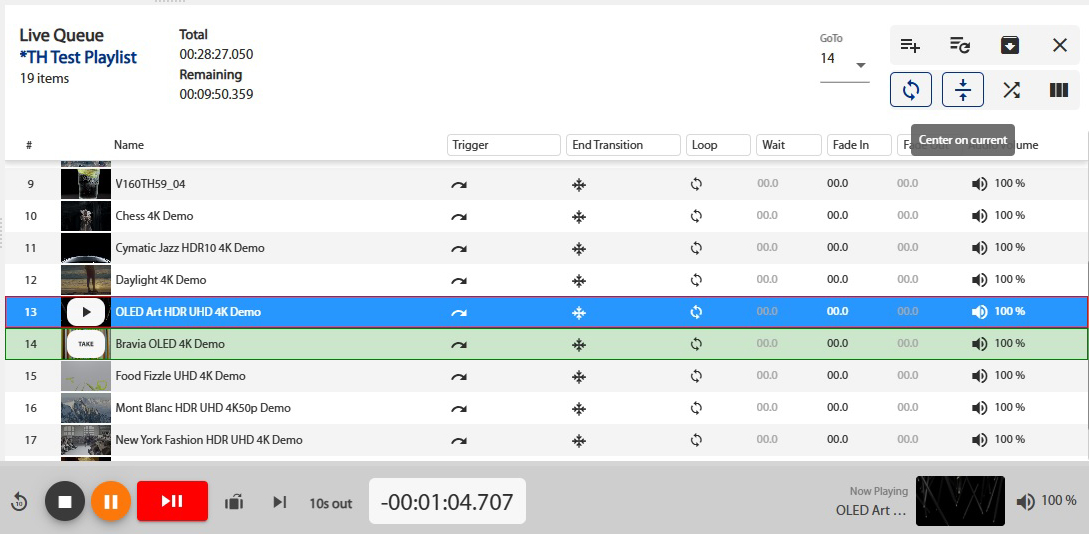Select Cymatic Jazz HDR10 4K Demo
This screenshot has width=1089, height=534.
pos(546,248)
